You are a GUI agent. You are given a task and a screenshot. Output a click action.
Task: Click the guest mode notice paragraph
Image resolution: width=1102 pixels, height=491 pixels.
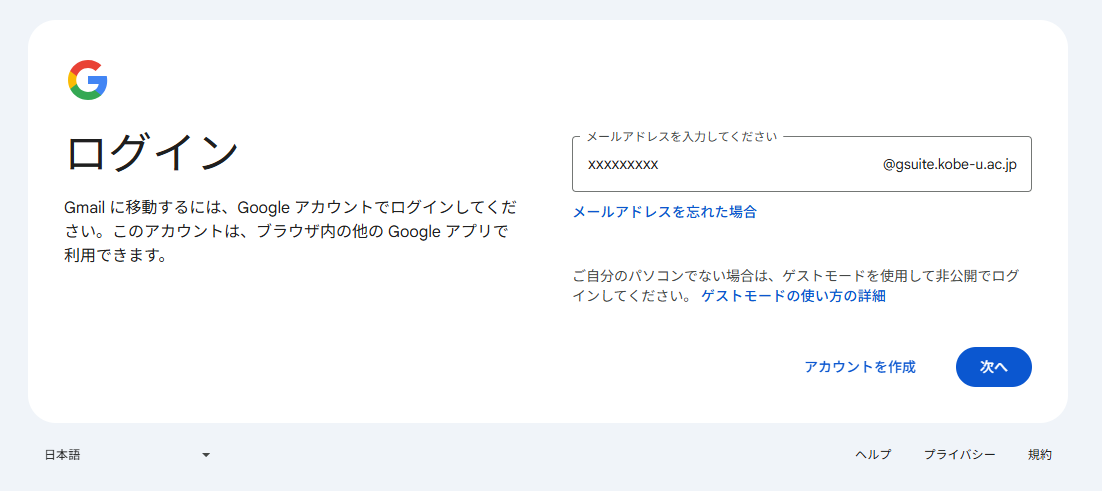pyautogui.click(x=795, y=285)
